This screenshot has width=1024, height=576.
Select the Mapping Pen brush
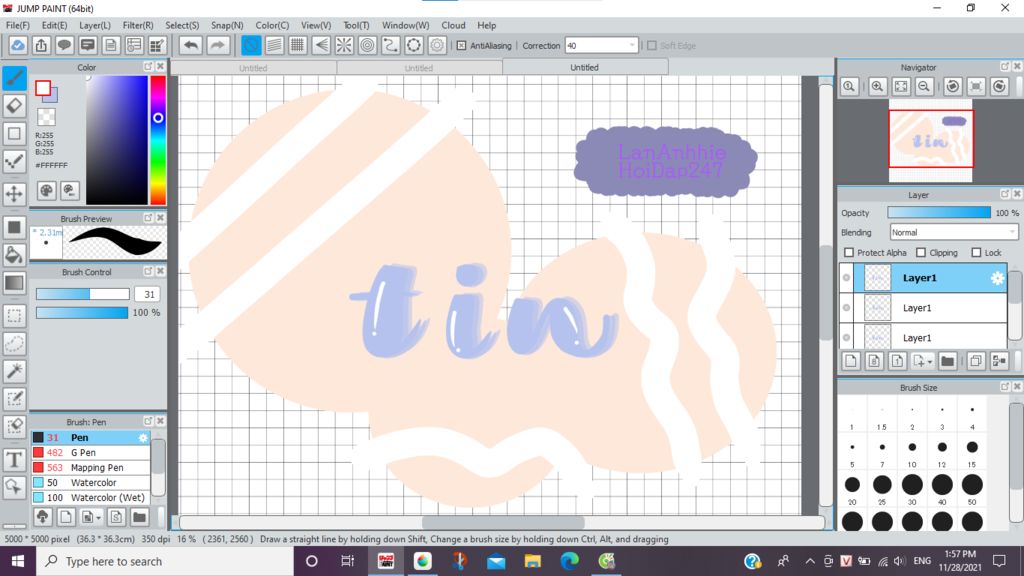(91, 468)
